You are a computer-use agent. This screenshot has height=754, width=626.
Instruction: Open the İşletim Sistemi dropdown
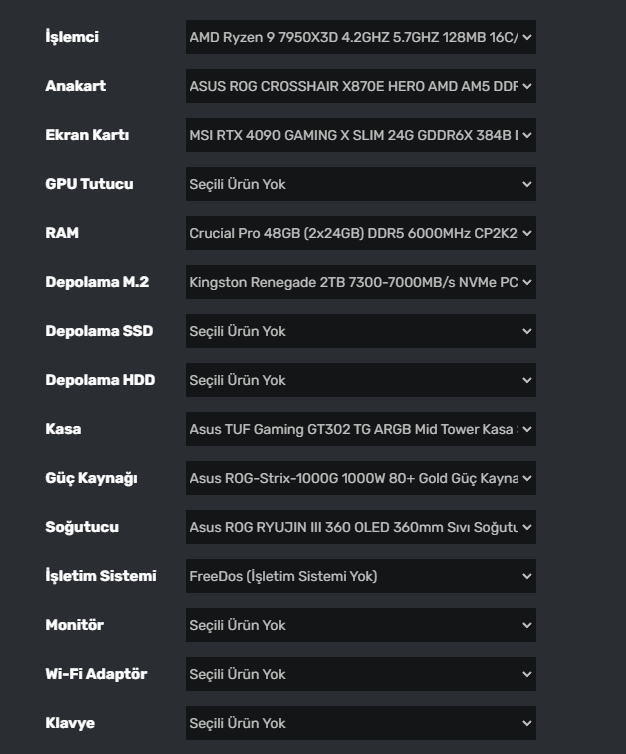tap(360, 577)
